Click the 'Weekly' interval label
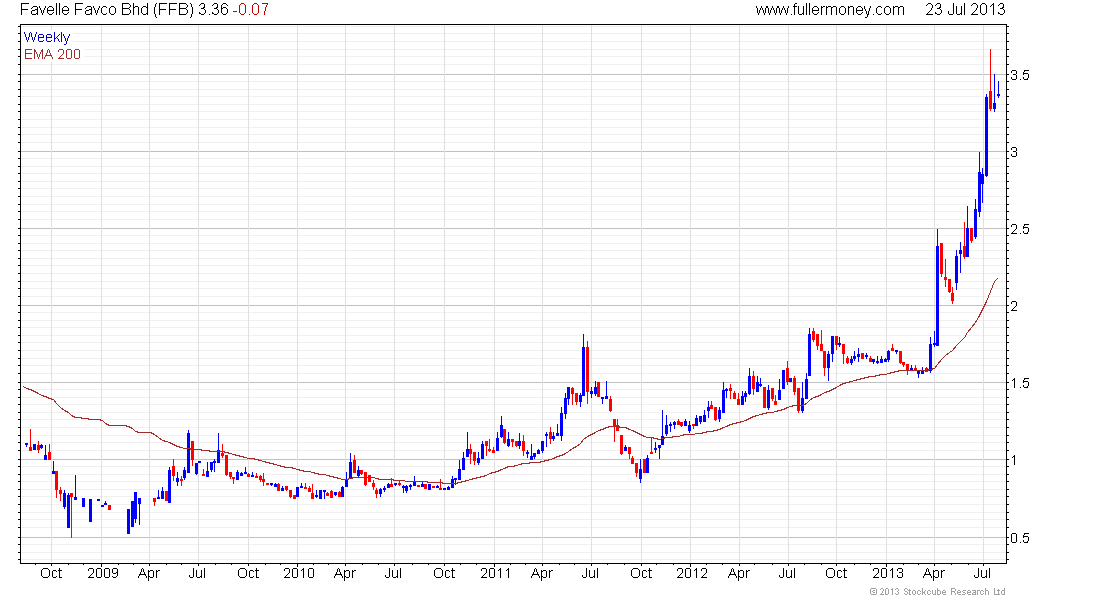The image size is (1100, 600). click(x=47, y=37)
